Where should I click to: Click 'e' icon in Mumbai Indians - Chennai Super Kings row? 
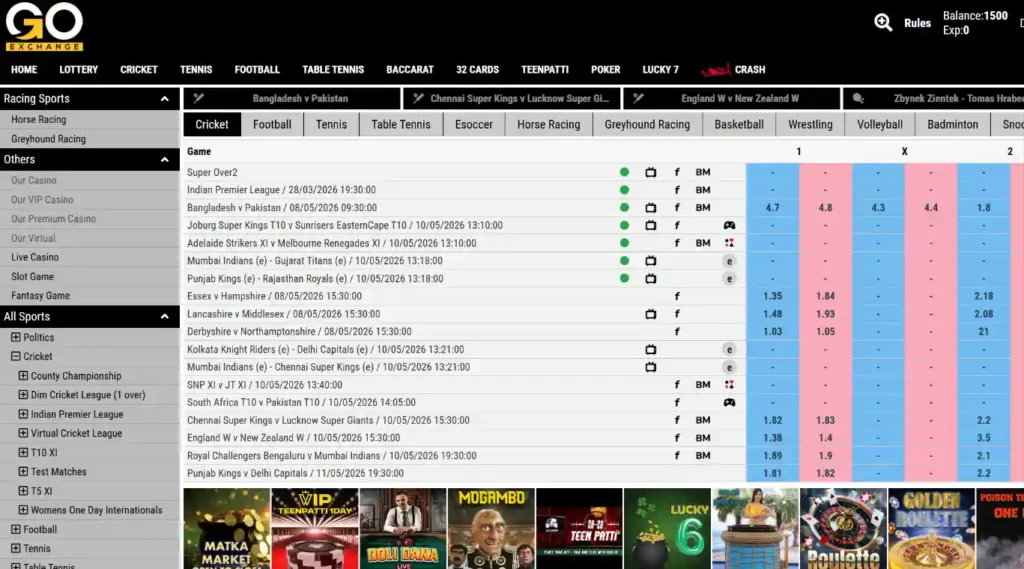pos(729,367)
